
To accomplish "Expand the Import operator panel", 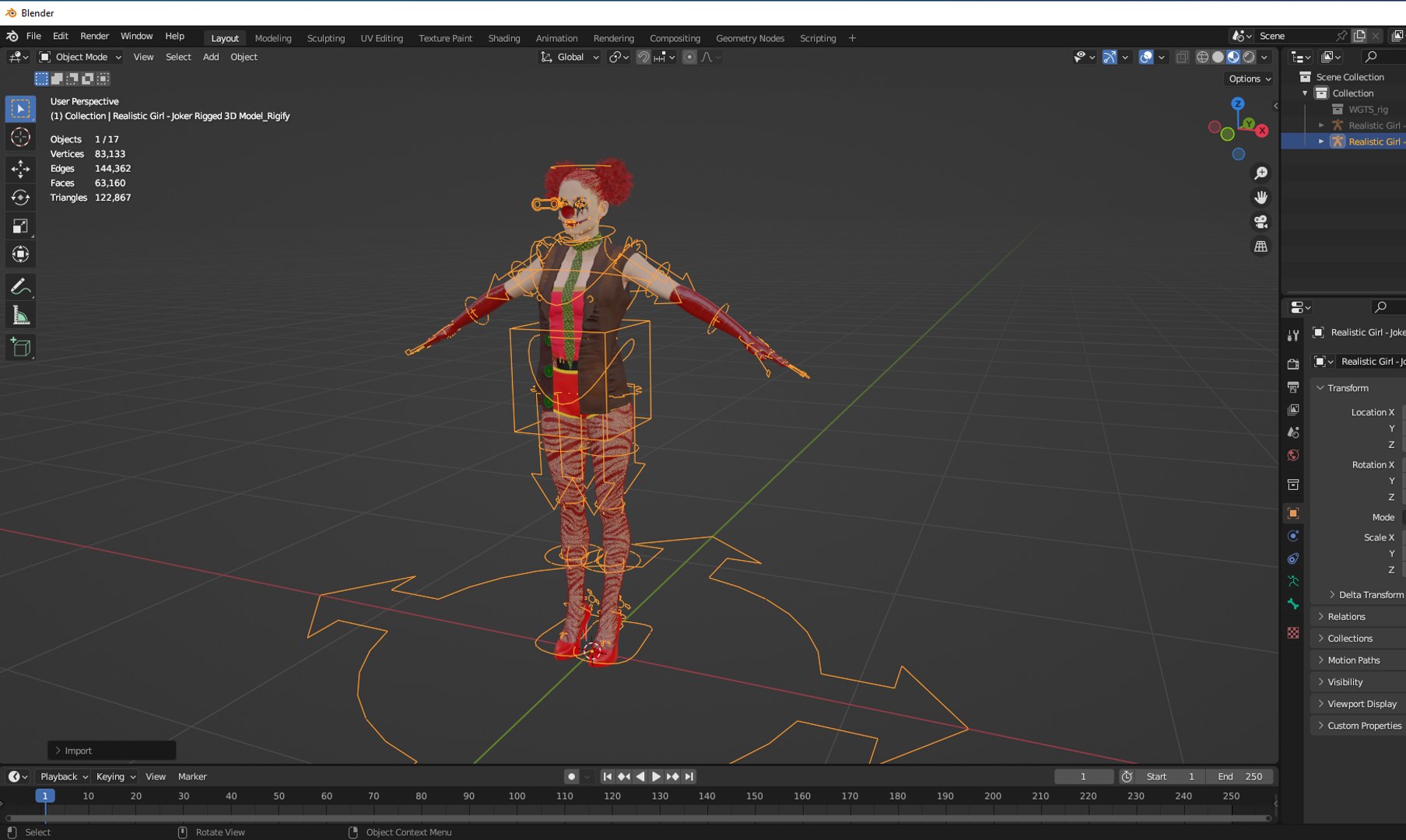I will pyautogui.click(x=111, y=751).
